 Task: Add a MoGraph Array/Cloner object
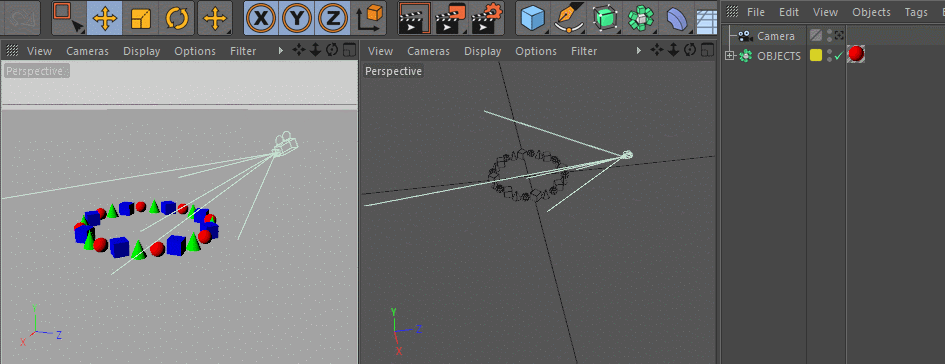point(641,18)
